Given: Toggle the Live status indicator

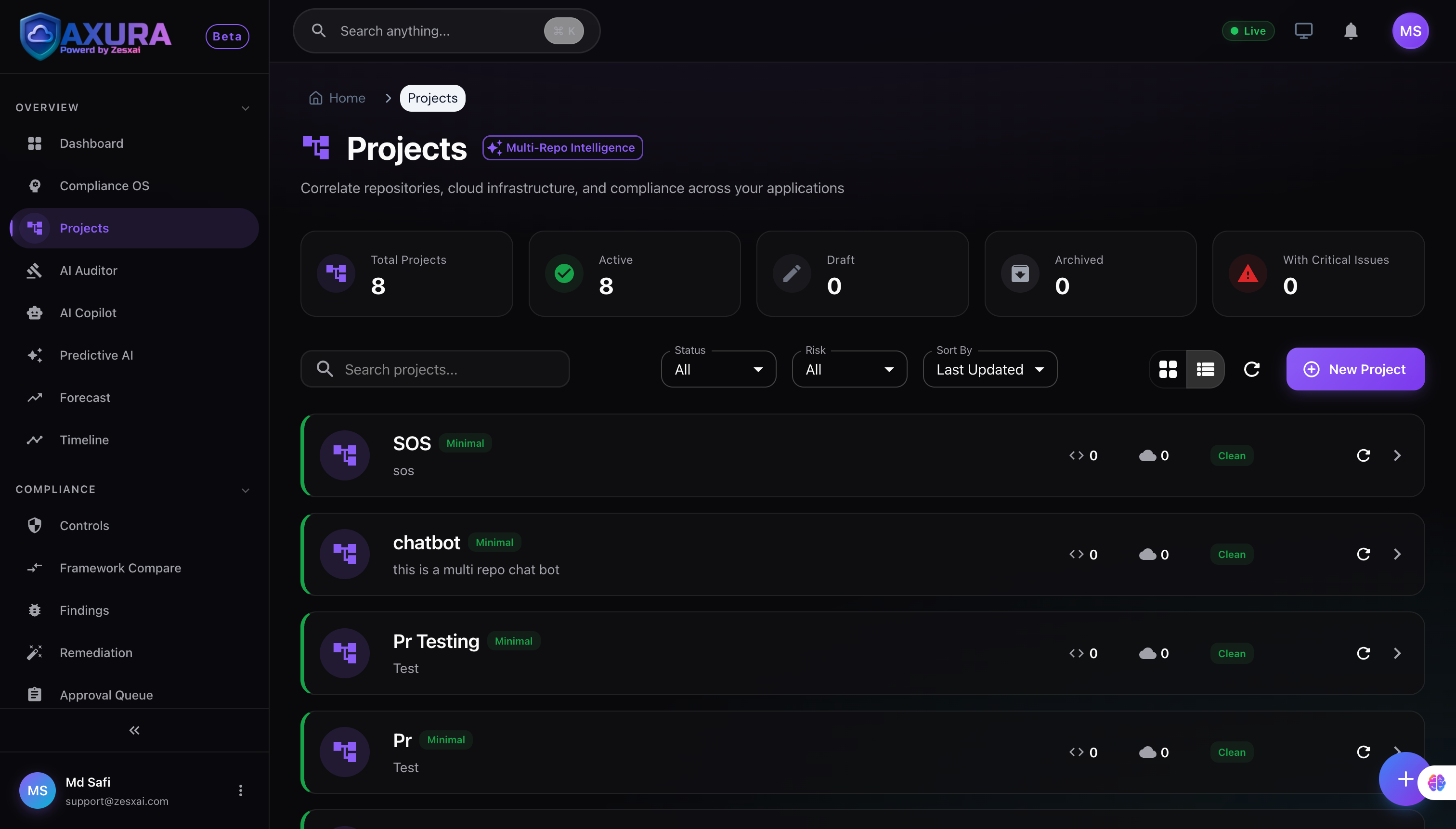Looking at the screenshot, I should 1248,31.
